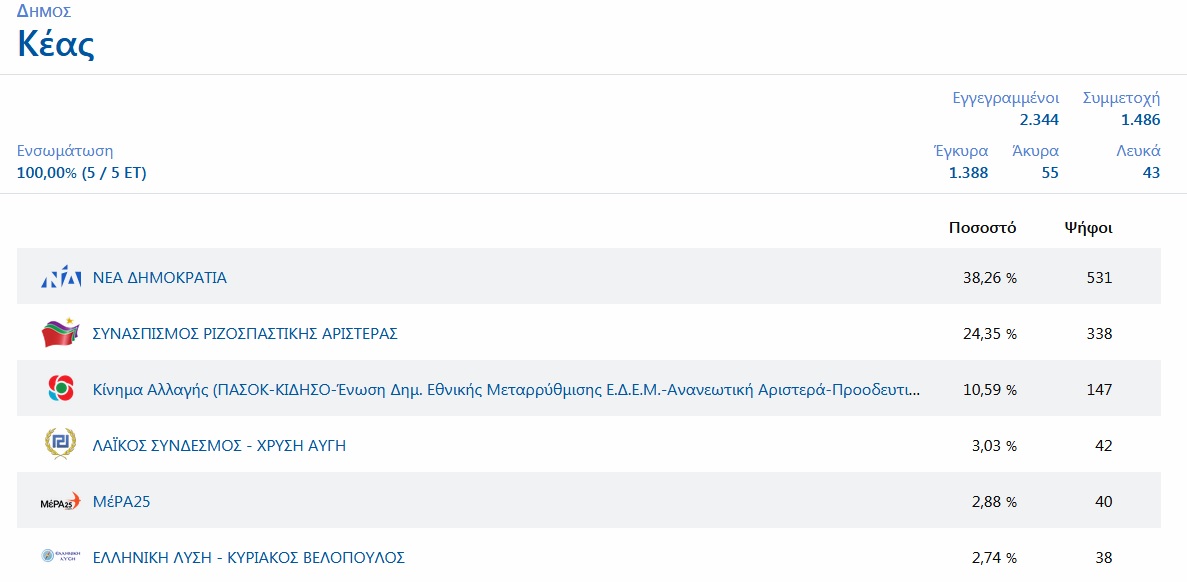Open ΛΑΪΚΟΣ ΣΥΝΔΕΣΜΟΣ - ΧΡΥΣΗ ΑΥΓΗ link
The width and height of the screenshot is (1187, 582).
[219, 446]
